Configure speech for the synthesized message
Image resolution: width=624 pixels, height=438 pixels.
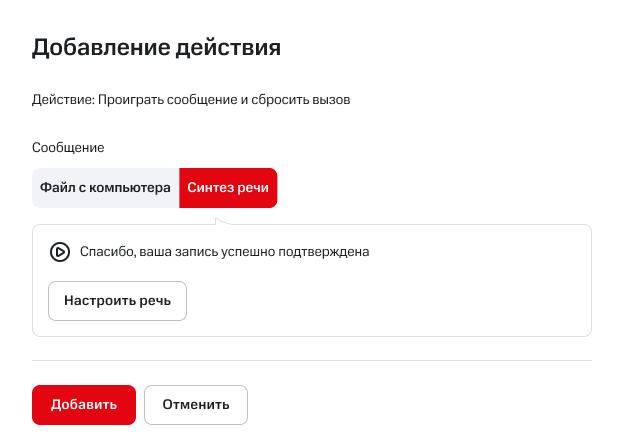[117, 300]
